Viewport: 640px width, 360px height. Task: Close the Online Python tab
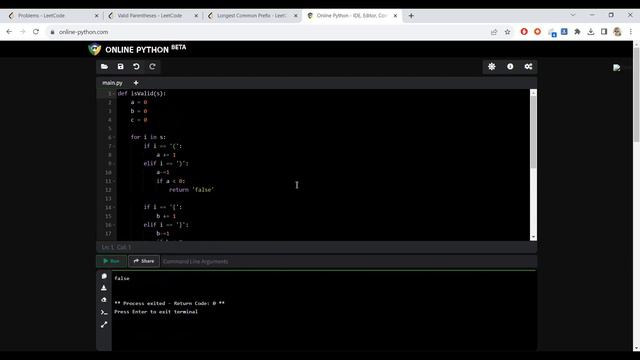coord(395,16)
